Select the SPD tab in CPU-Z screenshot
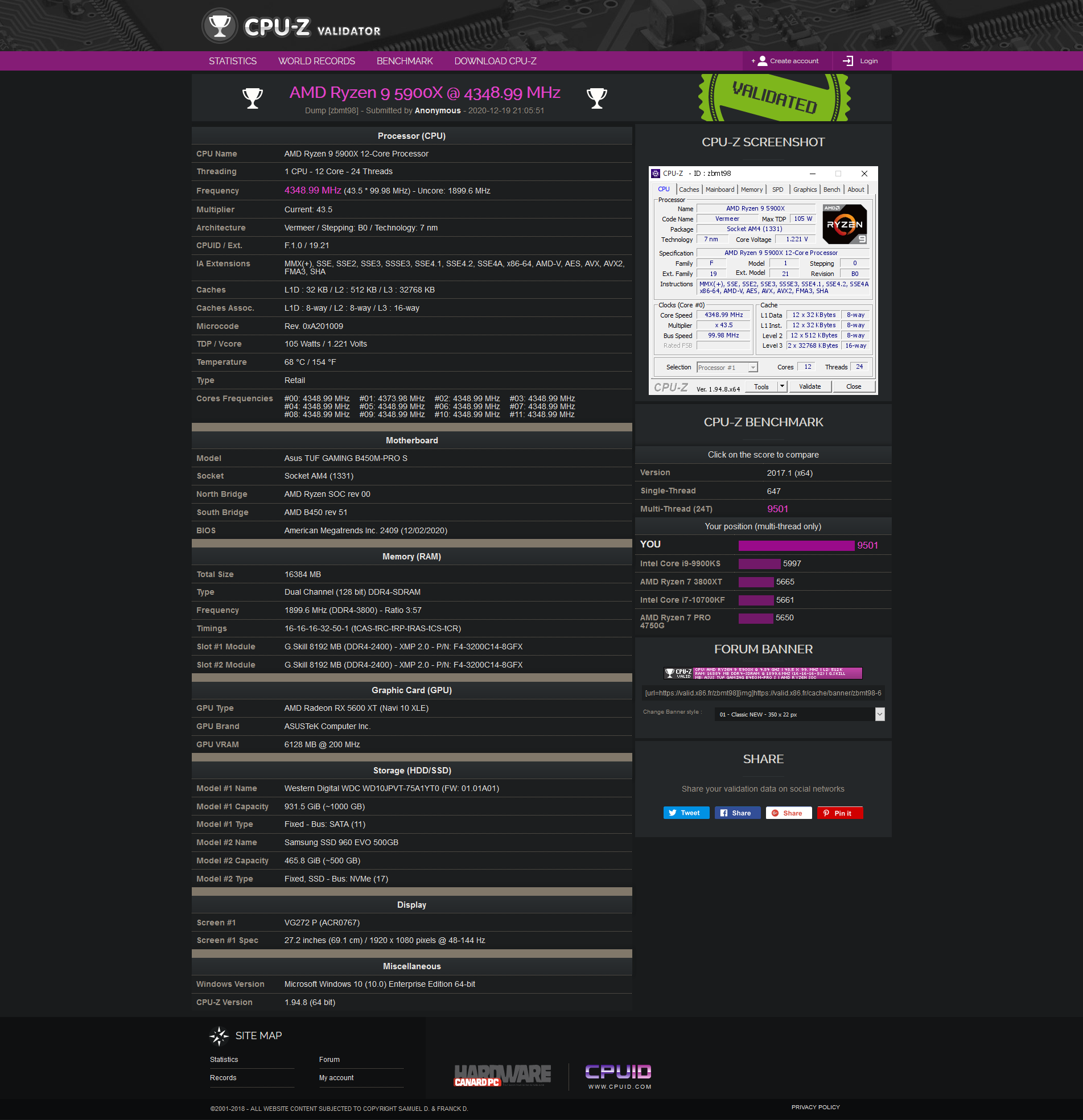The width and height of the screenshot is (1083, 1120). pos(778,190)
